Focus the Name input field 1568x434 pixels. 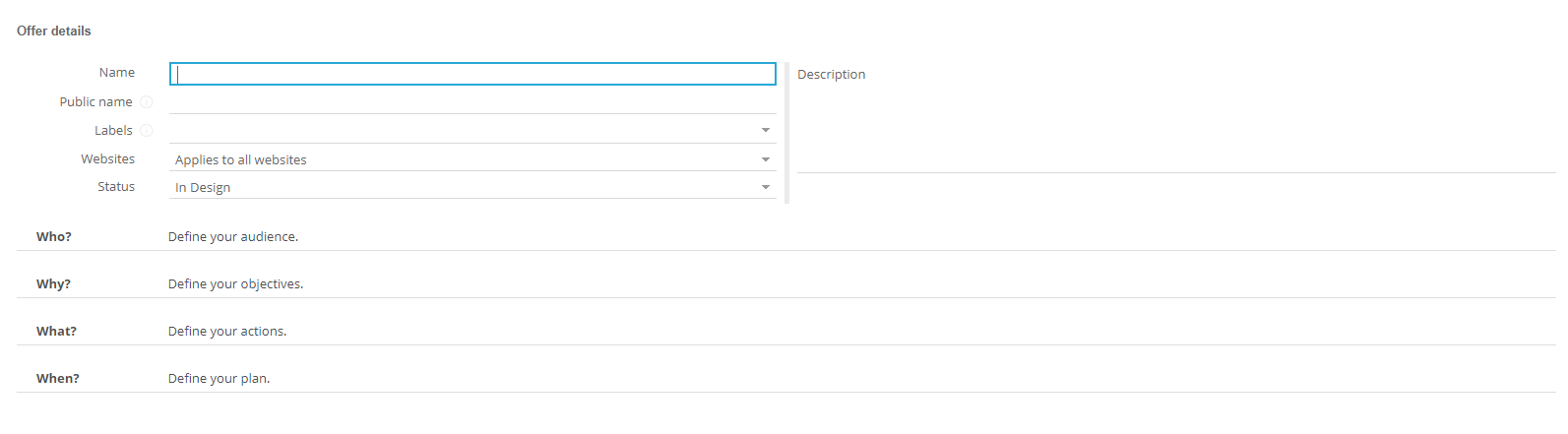point(472,74)
